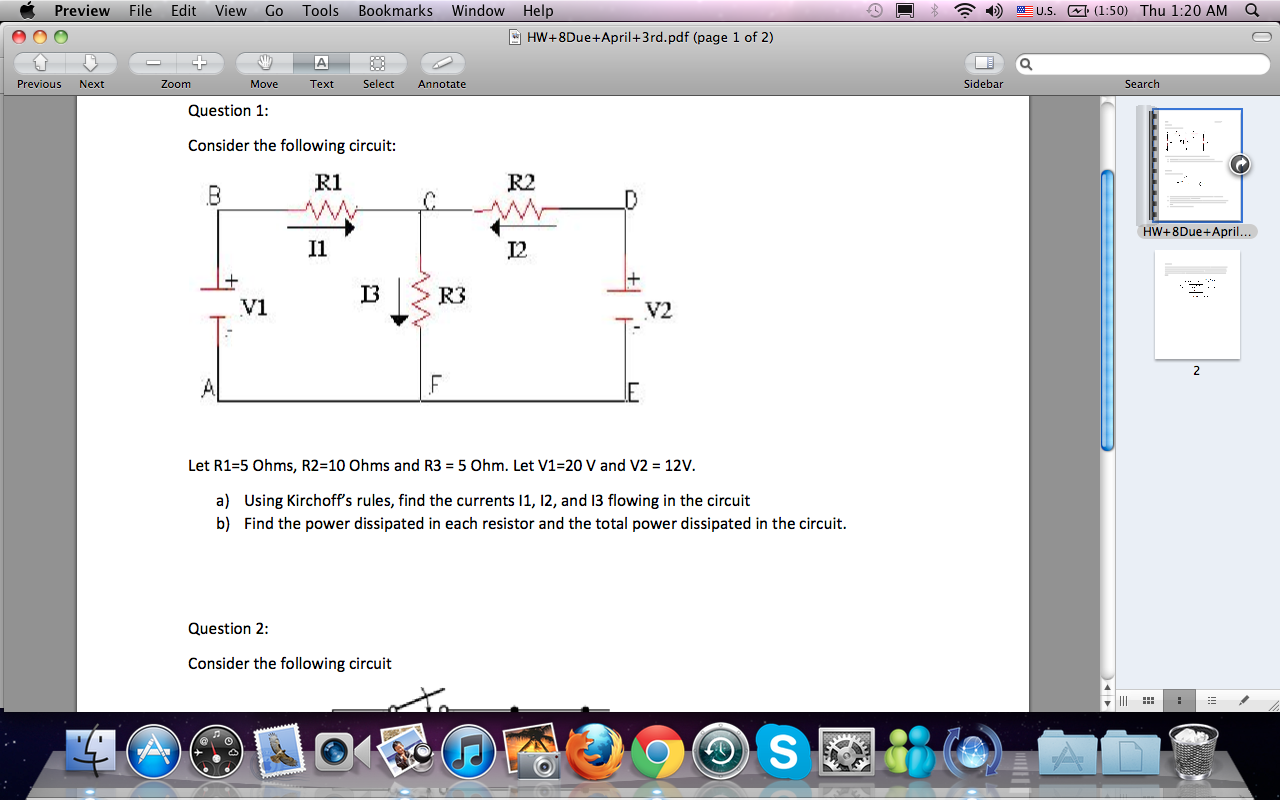Toggle the Sidebar panel

tap(983, 63)
